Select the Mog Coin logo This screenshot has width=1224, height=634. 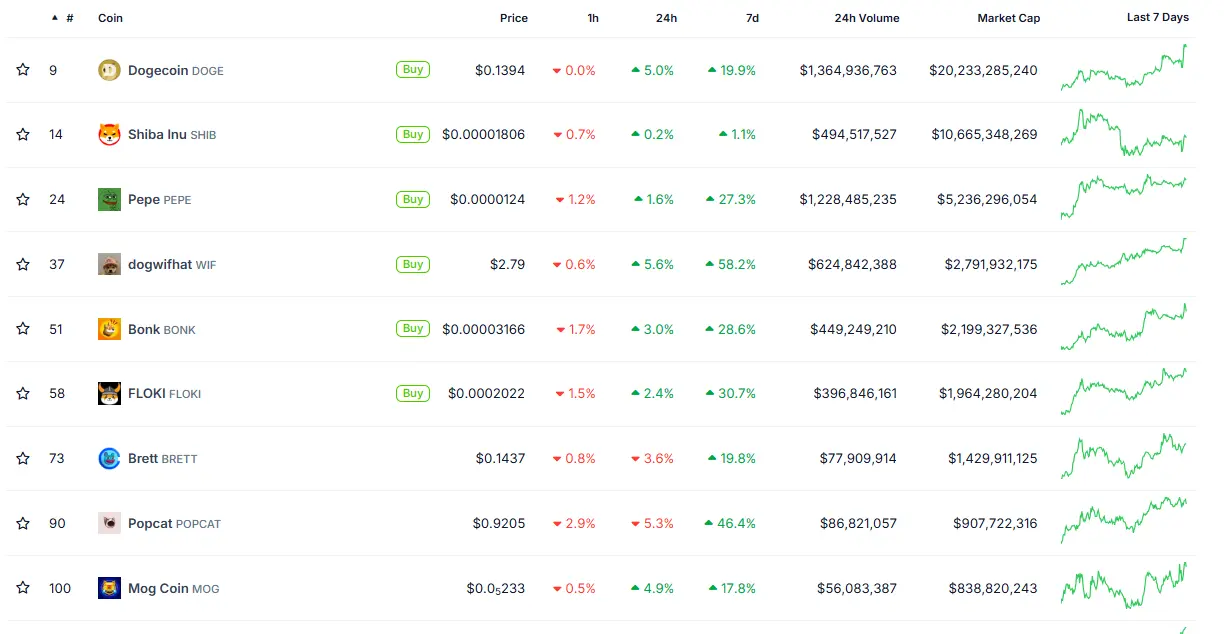[x=110, y=588]
